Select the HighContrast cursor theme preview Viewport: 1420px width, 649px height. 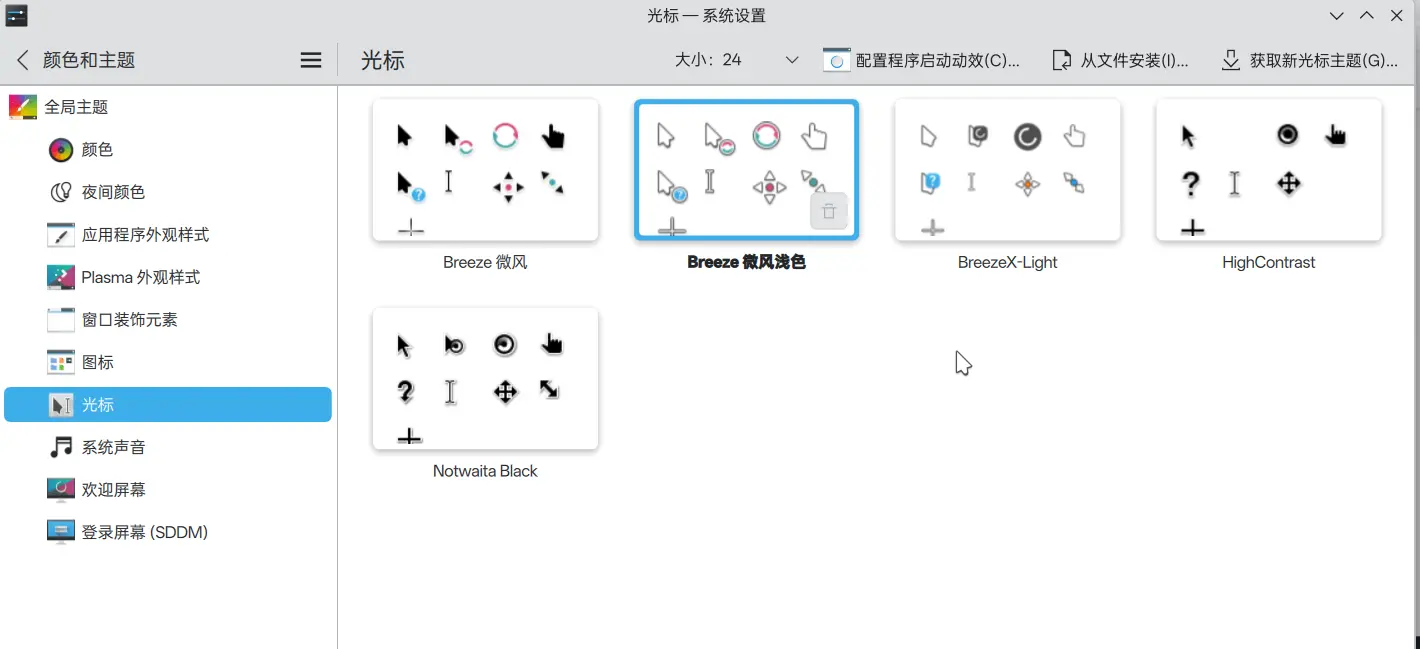pyautogui.click(x=1269, y=170)
